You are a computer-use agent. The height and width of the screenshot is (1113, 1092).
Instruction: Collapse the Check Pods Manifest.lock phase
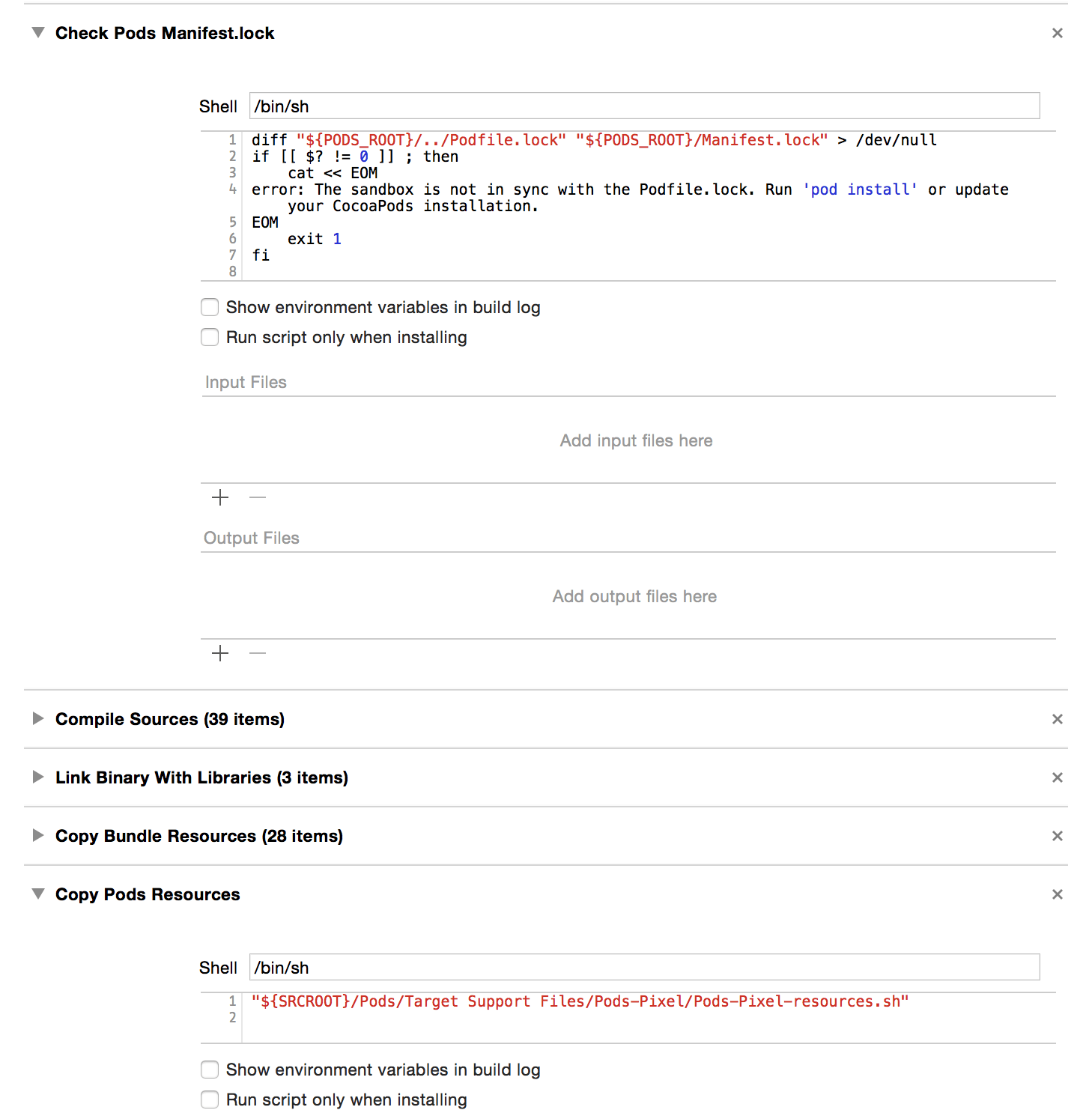[x=38, y=32]
